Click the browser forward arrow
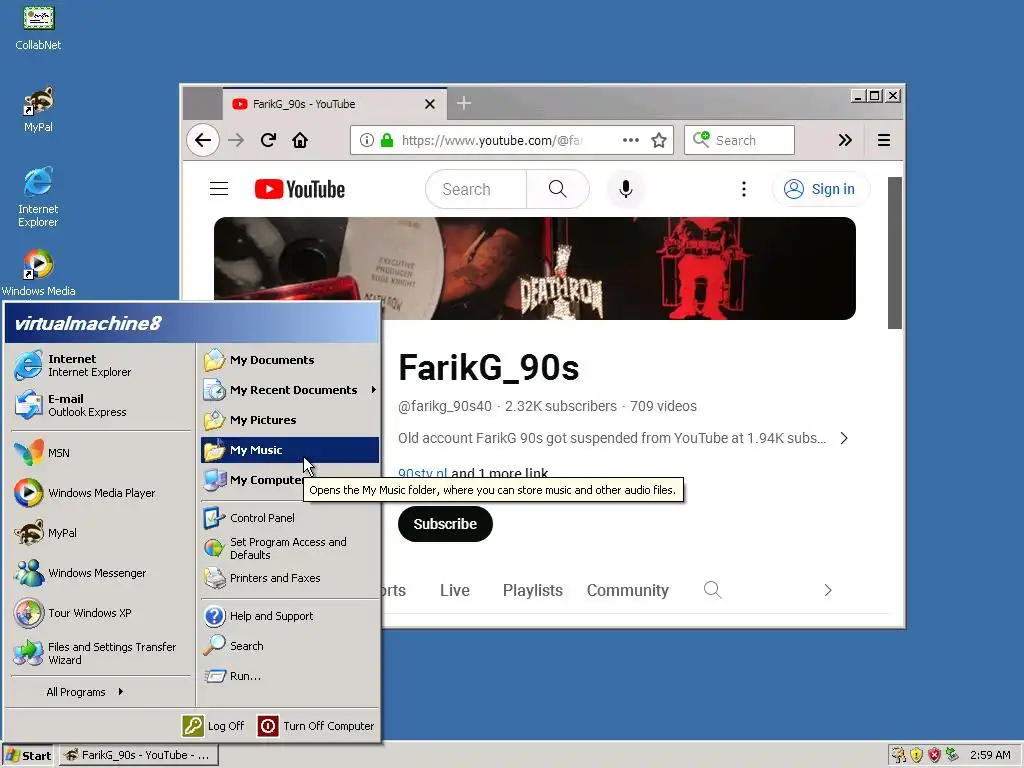1024x768 pixels. [x=236, y=140]
